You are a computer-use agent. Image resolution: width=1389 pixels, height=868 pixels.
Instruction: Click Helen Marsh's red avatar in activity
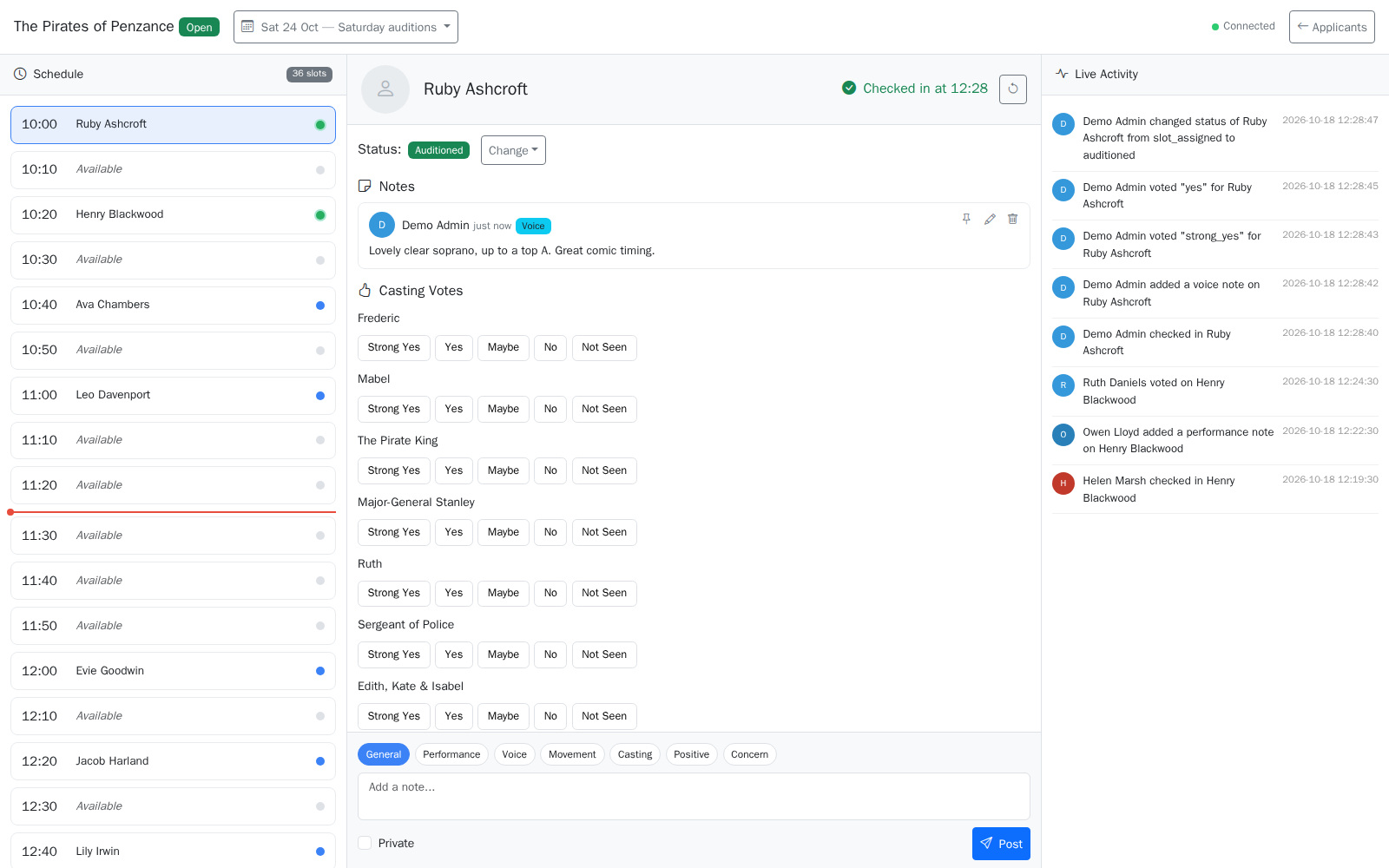point(1063,483)
